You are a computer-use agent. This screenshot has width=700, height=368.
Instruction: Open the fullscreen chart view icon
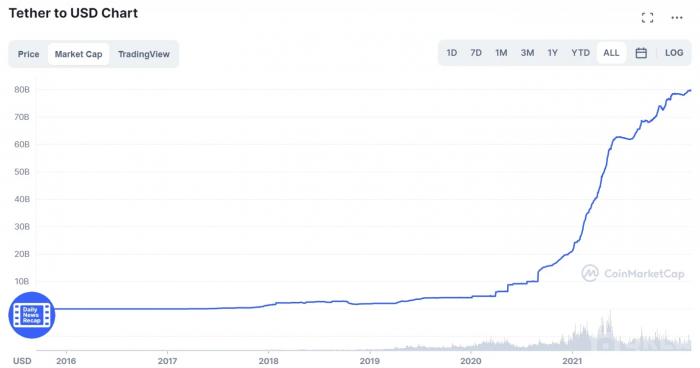647,18
